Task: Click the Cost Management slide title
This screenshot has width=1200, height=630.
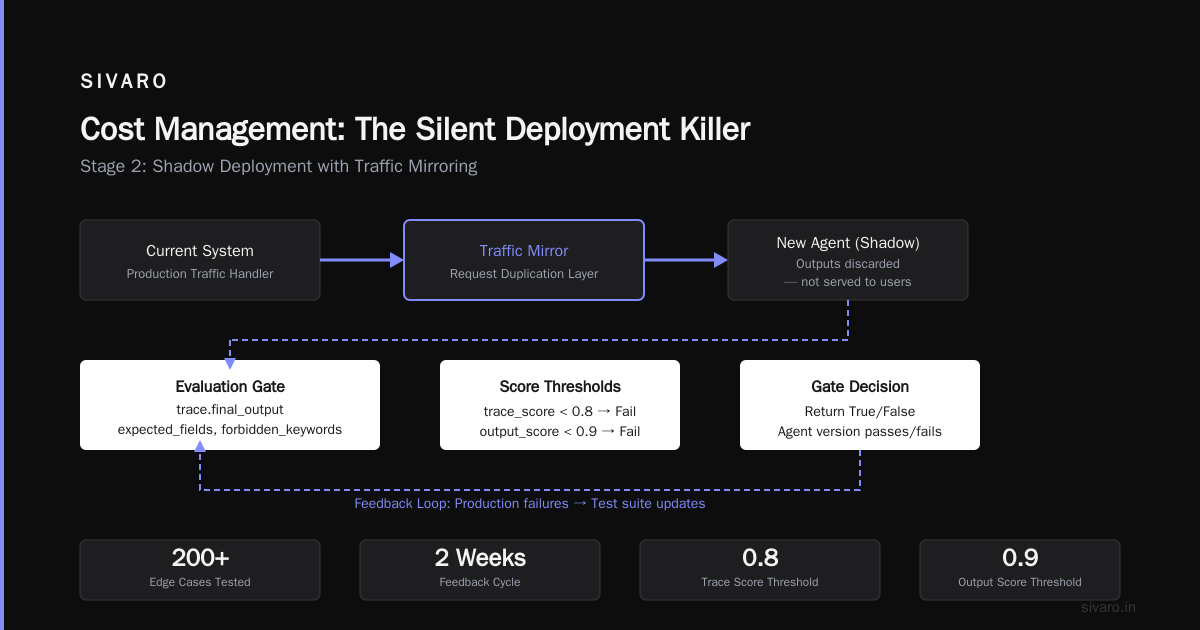Action: click(x=415, y=129)
